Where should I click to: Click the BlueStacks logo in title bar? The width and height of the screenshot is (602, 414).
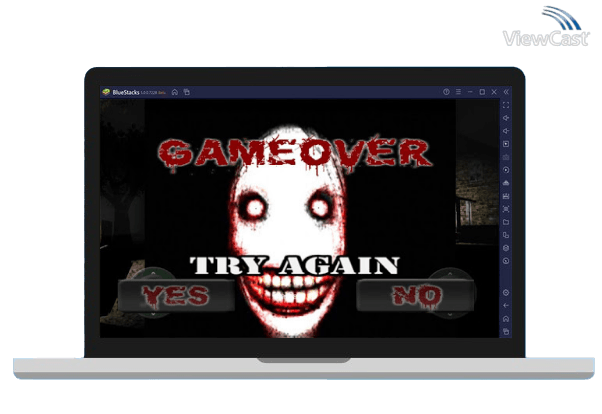click(106, 92)
